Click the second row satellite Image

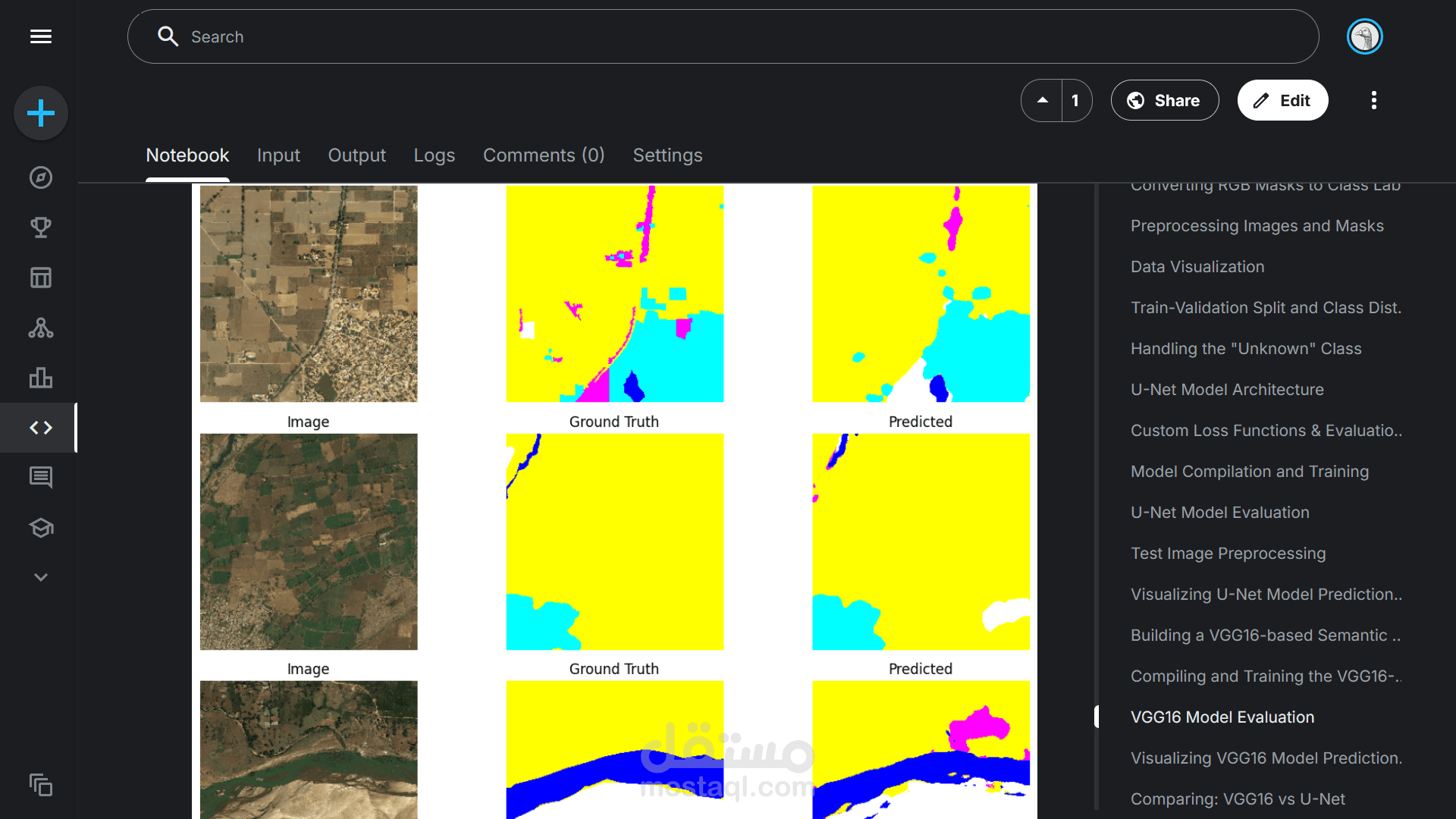click(309, 541)
